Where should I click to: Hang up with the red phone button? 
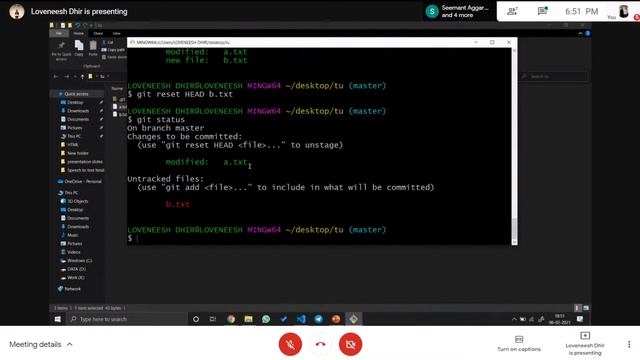(320, 344)
